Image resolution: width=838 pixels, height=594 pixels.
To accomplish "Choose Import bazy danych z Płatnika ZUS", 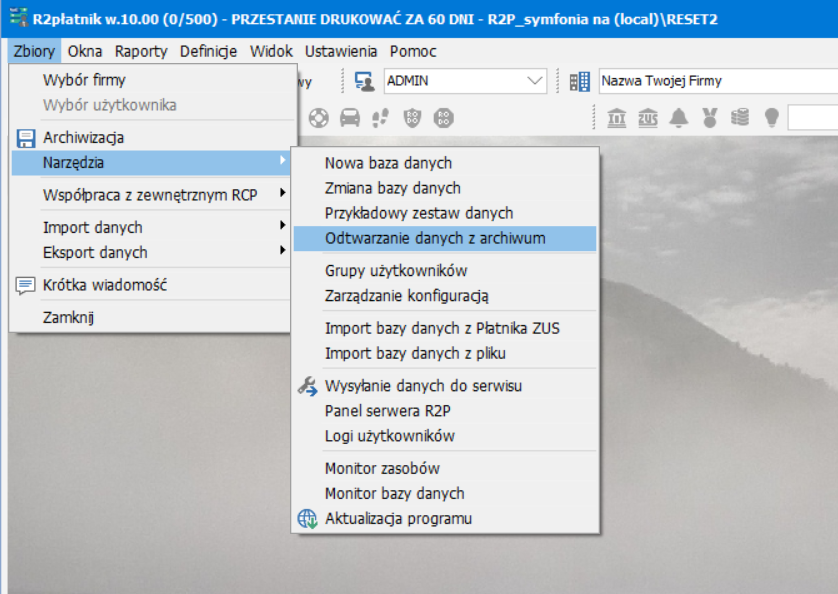I will (x=445, y=328).
